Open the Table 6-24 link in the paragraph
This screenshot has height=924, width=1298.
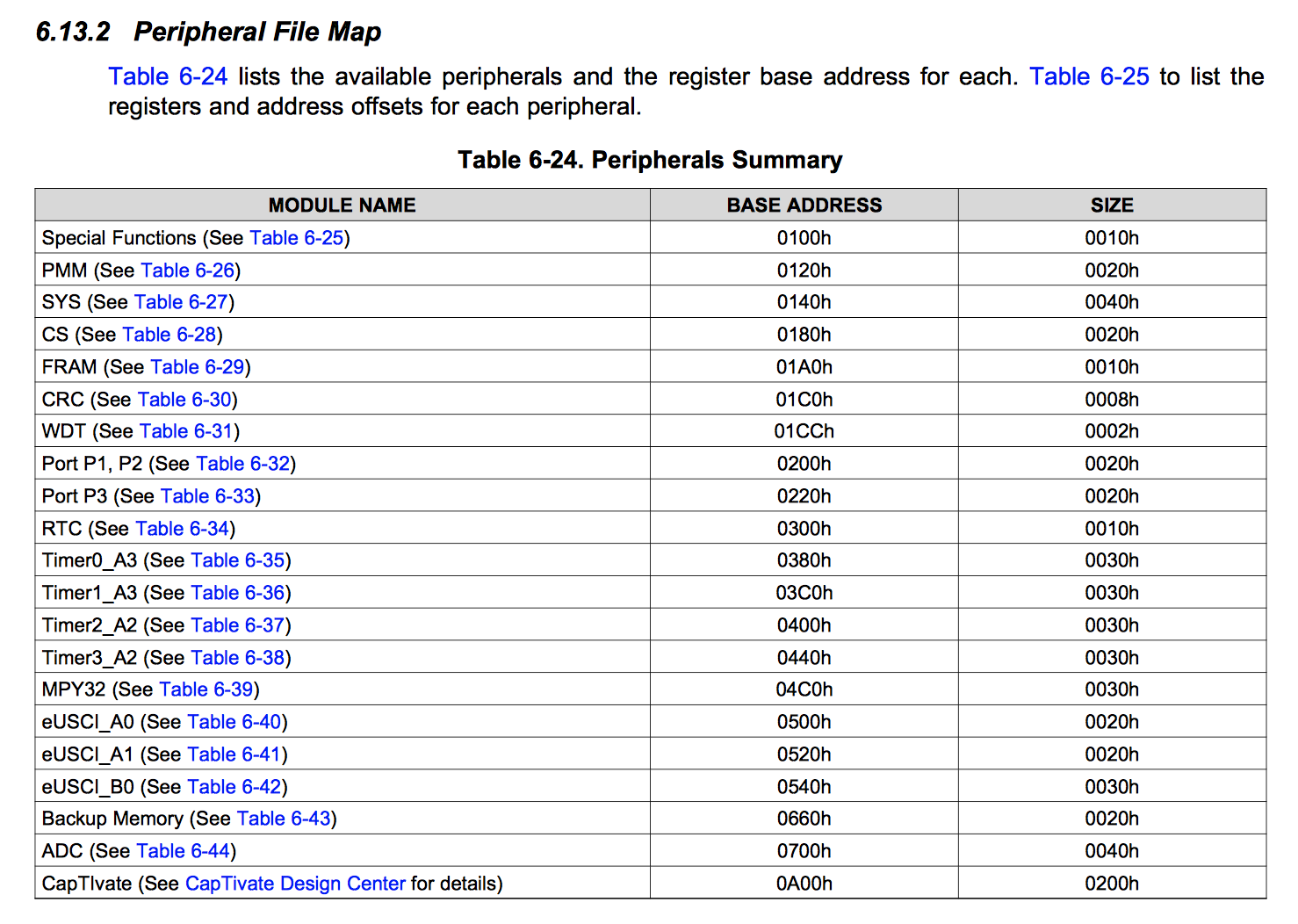[167, 76]
